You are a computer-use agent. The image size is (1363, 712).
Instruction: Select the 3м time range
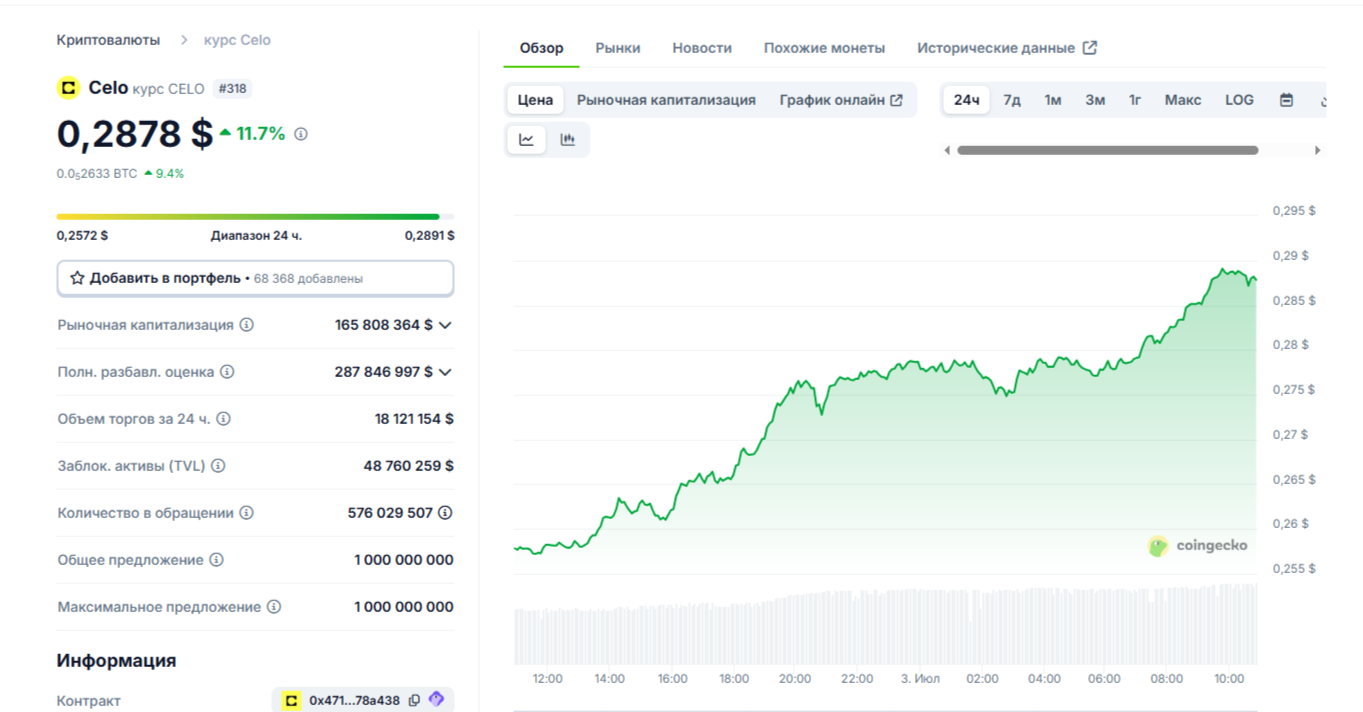1095,100
